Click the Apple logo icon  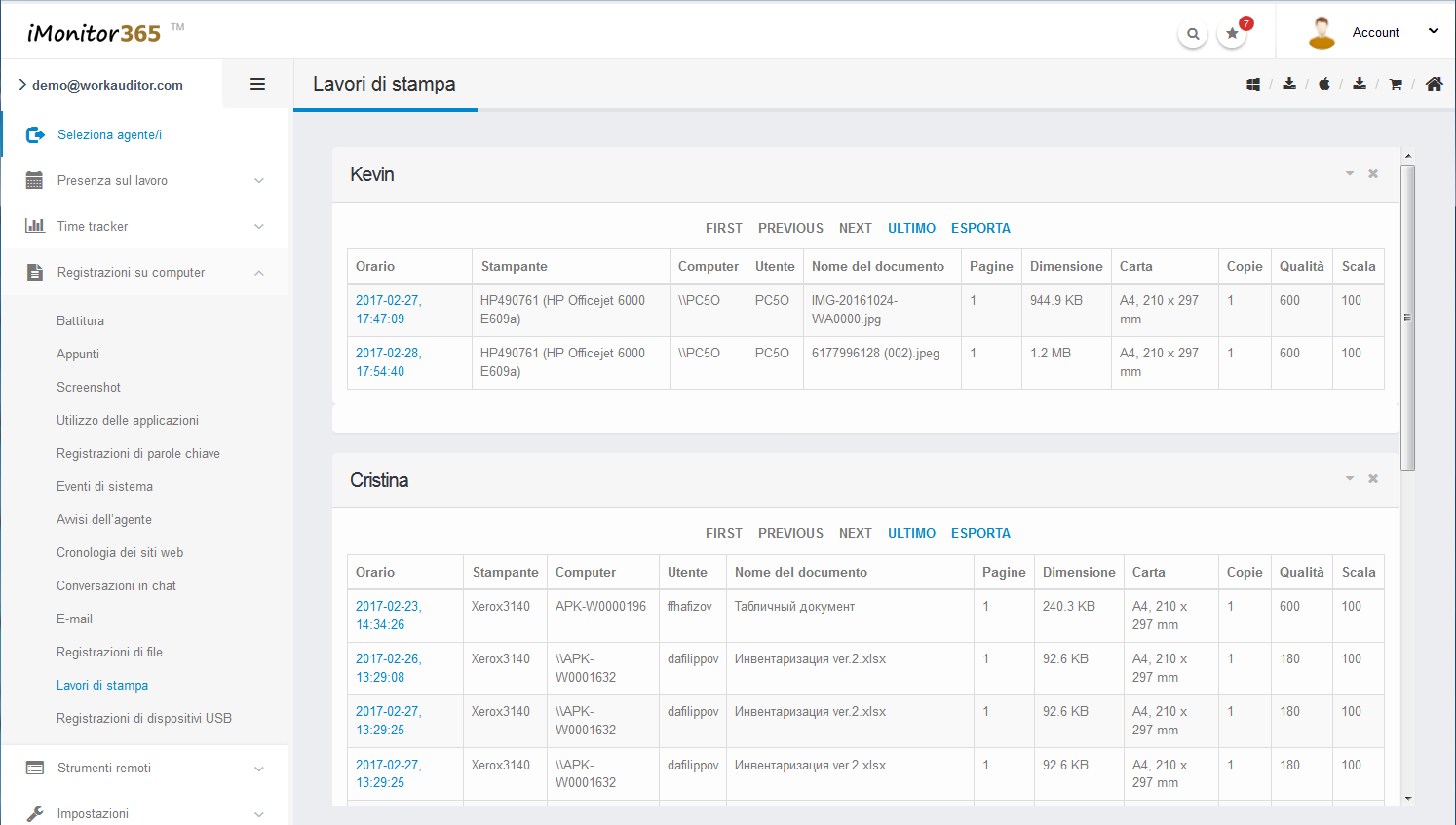click(x=1324, y=85)
